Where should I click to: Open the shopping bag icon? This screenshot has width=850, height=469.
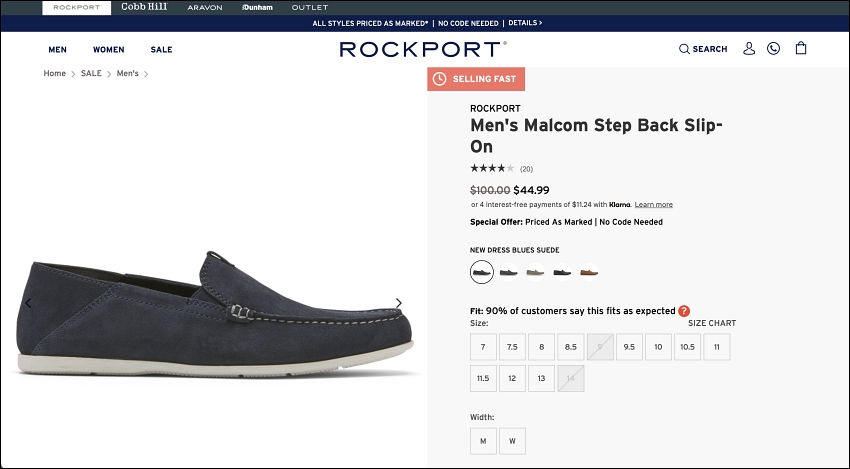coord(801,48)
